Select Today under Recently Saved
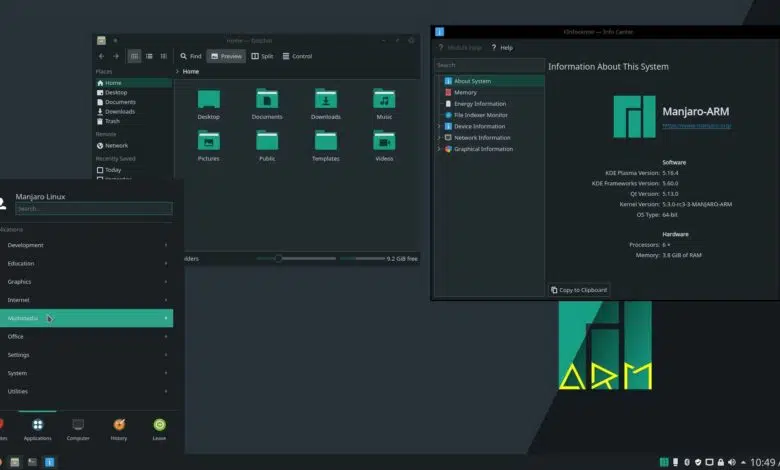This screenshot has width=780, height=470. 134,170
